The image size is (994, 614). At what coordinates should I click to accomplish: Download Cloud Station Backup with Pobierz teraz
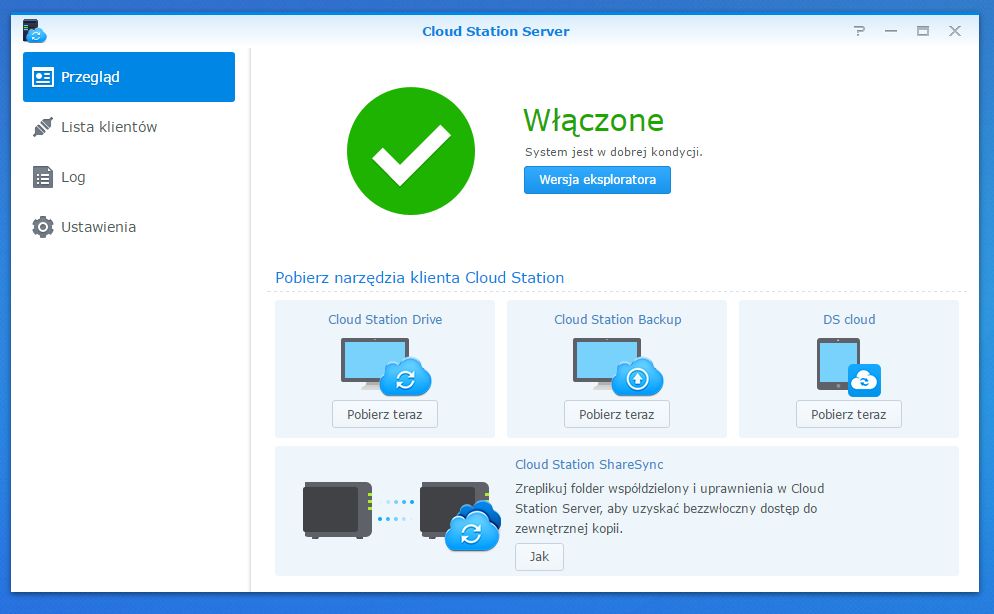617,414
